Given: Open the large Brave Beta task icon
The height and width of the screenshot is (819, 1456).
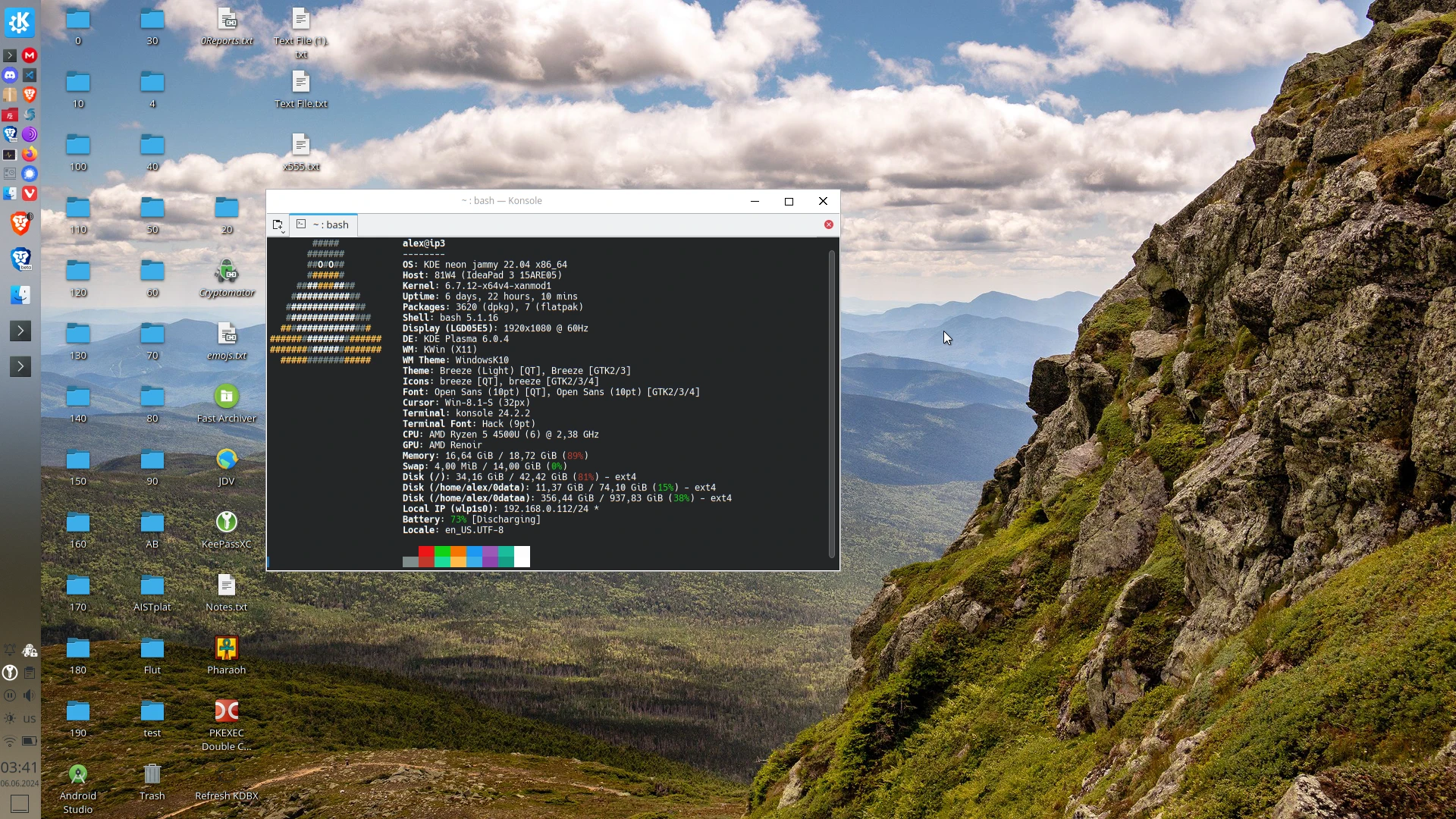Looking at the screenshot, I should 20,259.
